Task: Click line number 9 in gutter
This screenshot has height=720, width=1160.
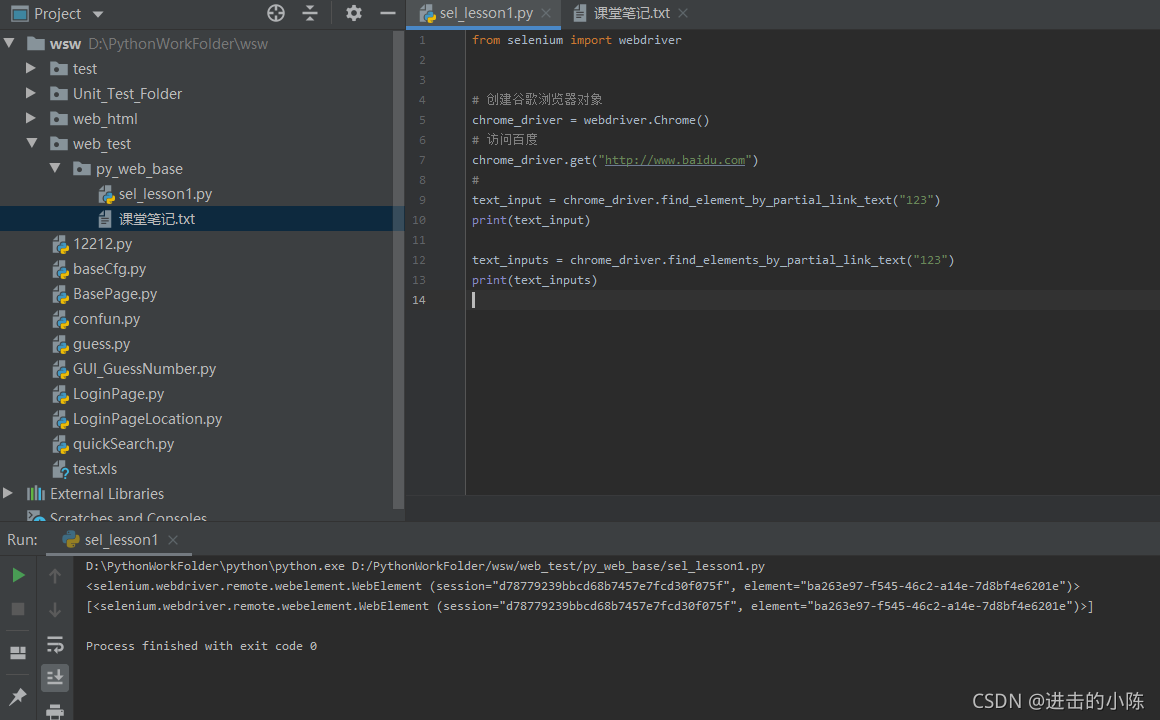Action: [x=422, y=200]
